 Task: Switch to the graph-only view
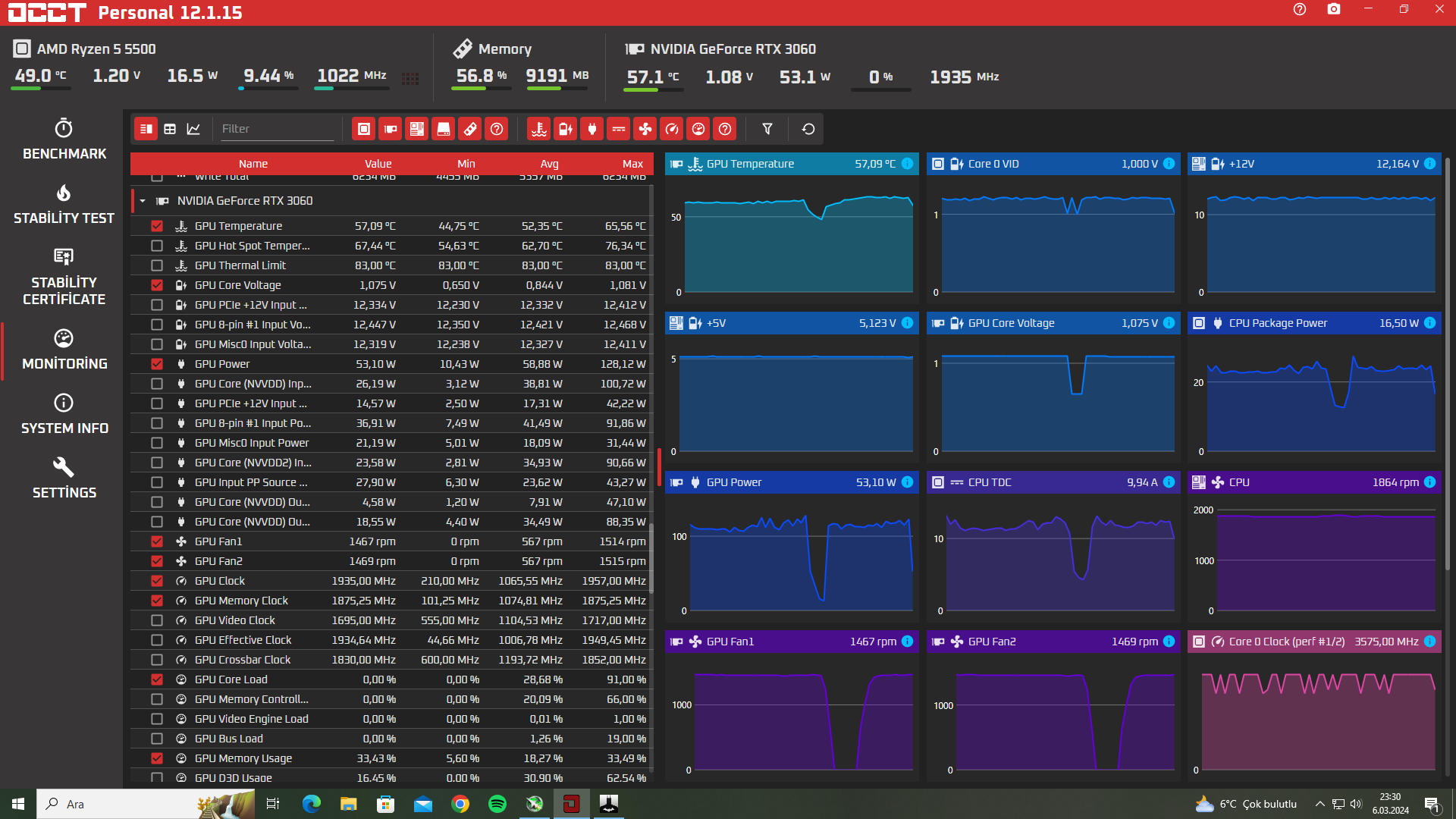tap(193, 129)
